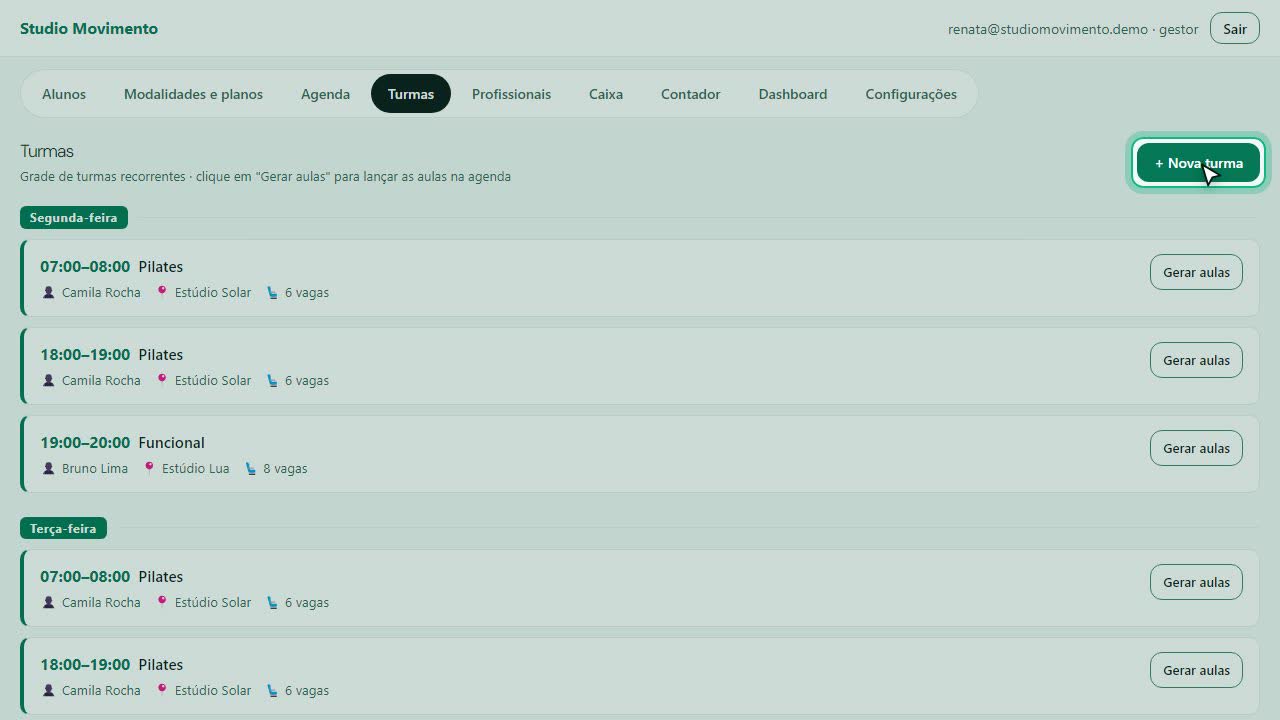Create a class with + Nova turma
The image size is (1280, 720).
point(1198,163)
